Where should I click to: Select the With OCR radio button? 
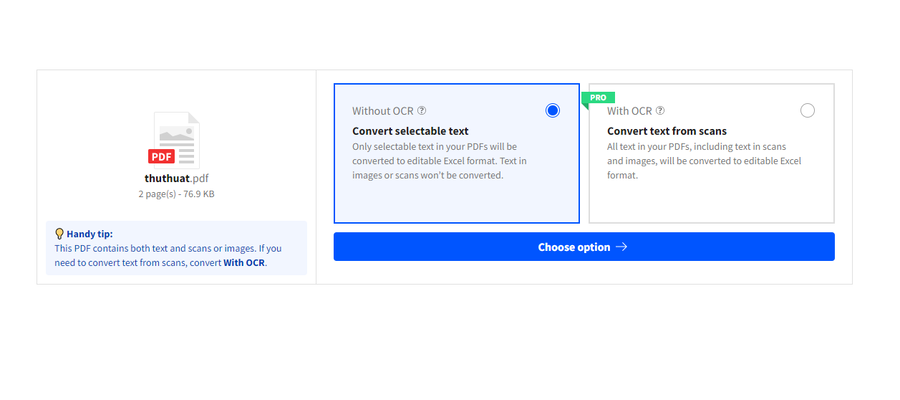point(807,110)
